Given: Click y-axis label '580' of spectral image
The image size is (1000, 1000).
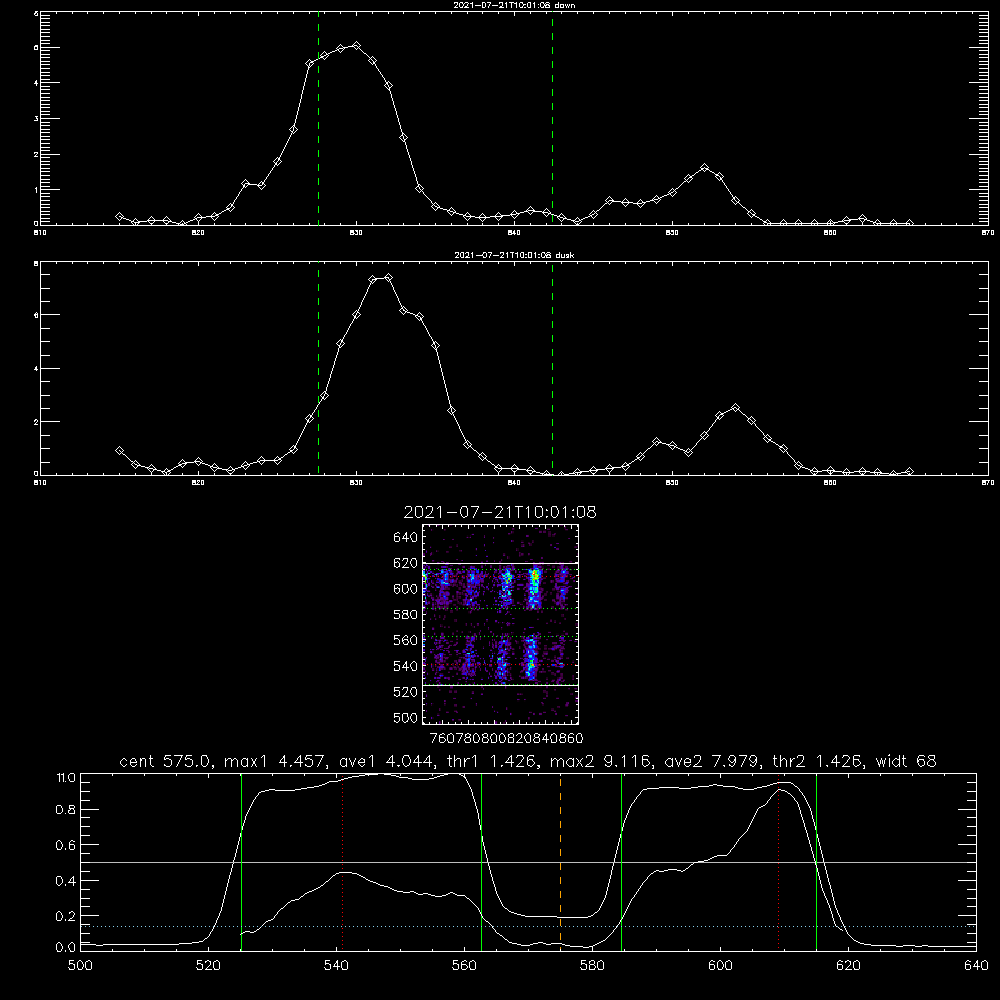Looking at the screenshot, I should coord(405,615).
